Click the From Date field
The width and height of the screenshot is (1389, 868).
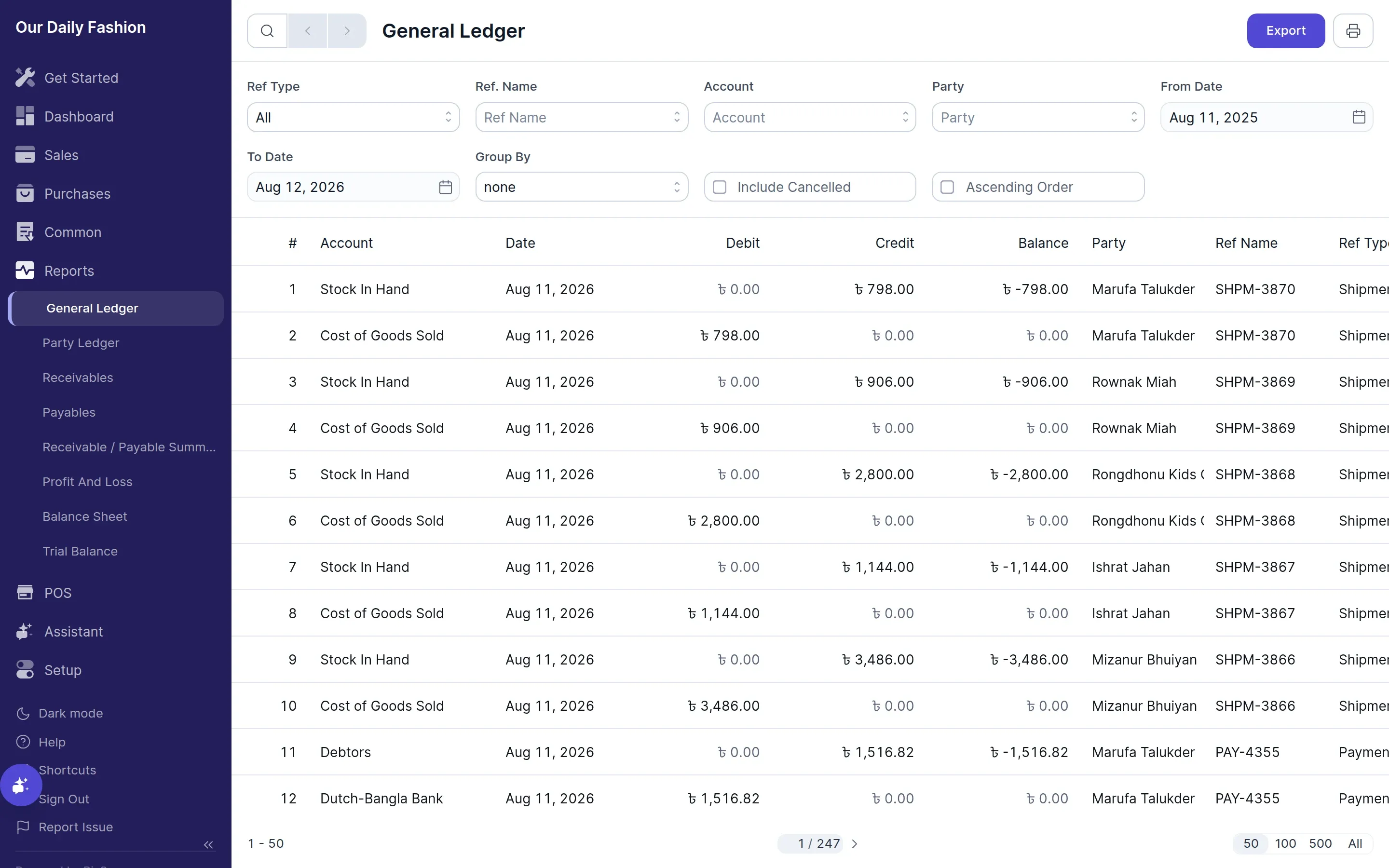(x=1267, y=117)
